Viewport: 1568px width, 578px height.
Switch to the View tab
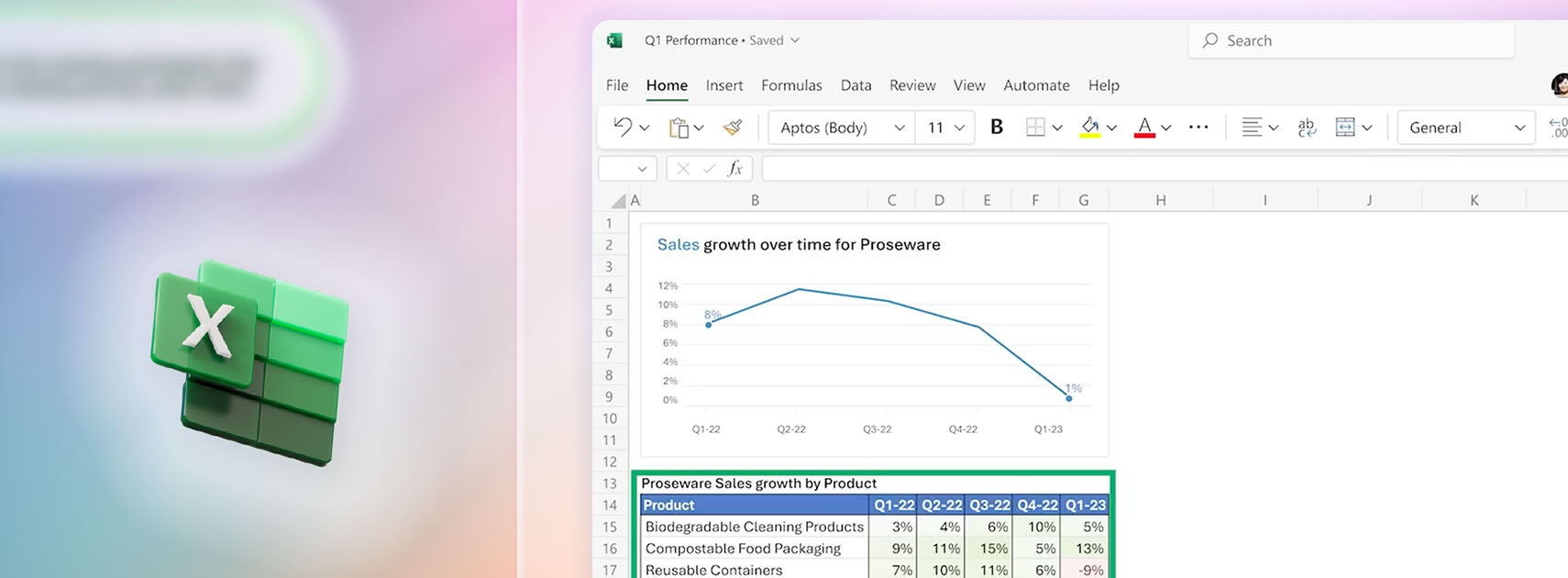point(969,85)
